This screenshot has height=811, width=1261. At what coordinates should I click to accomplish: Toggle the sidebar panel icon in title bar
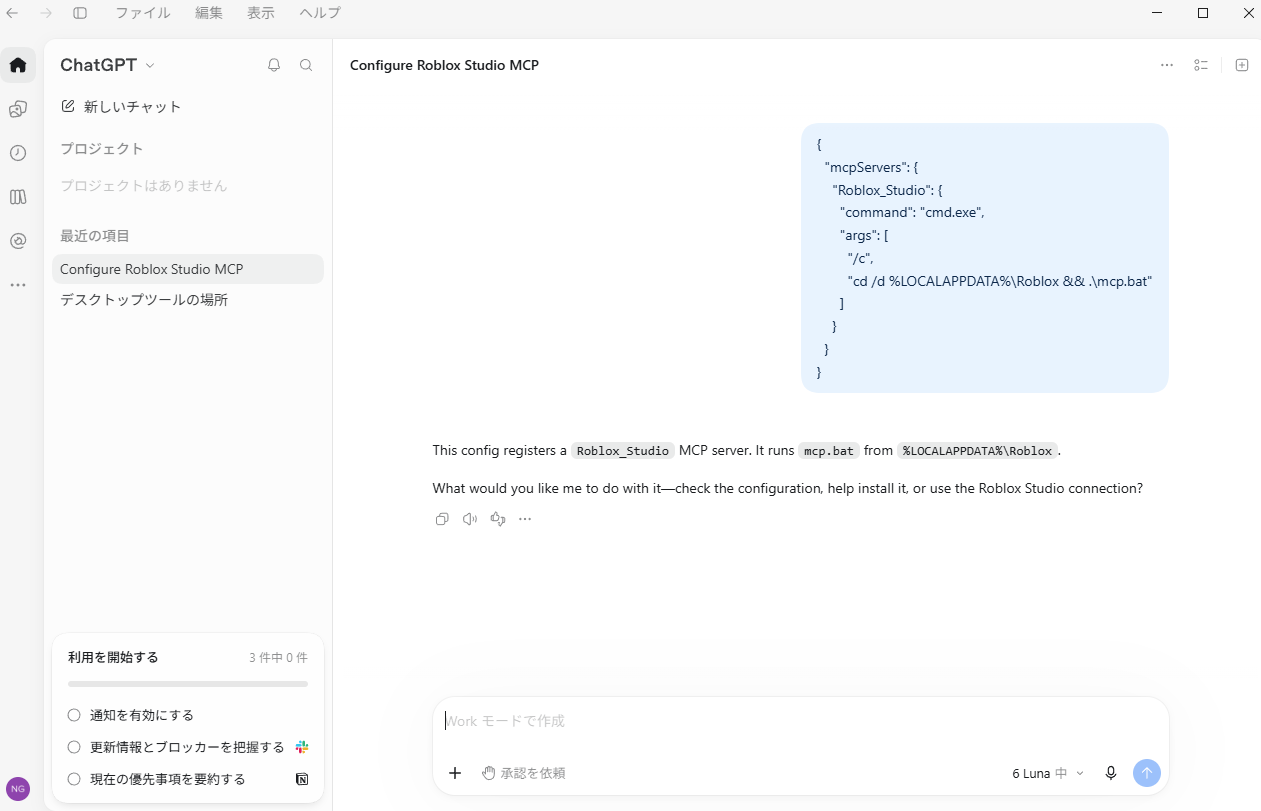click(80, 13)
